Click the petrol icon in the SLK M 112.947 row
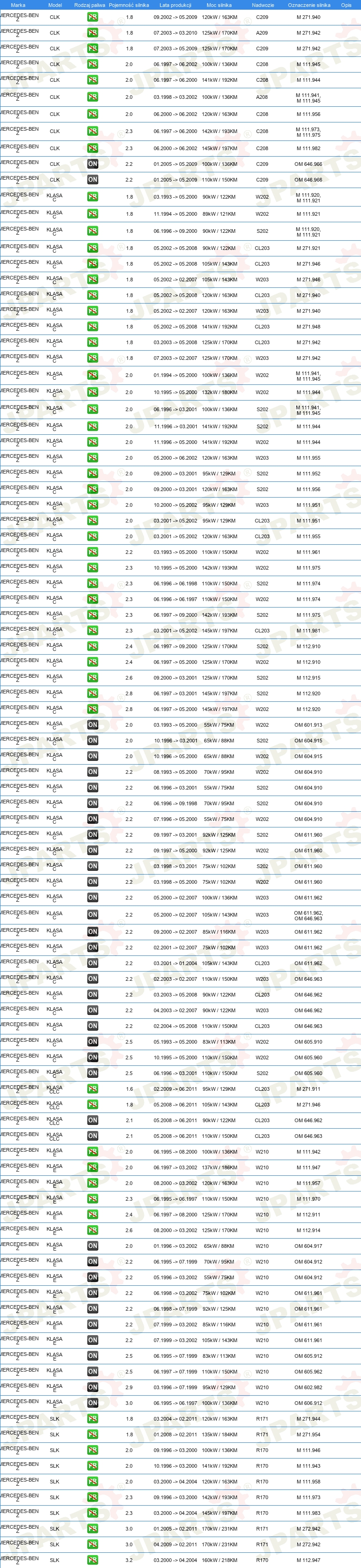Viewport: 361px width, 1568px height. point(92,1560)
